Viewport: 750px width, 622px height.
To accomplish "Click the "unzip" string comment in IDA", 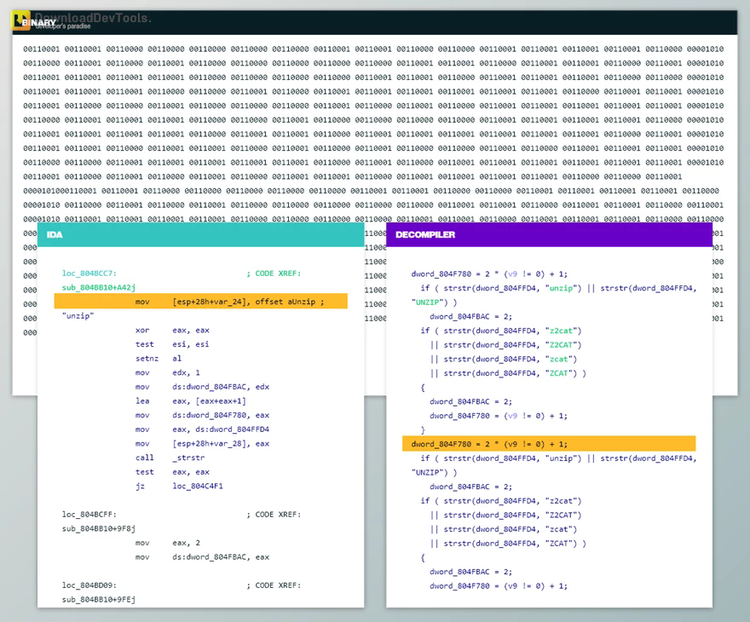I will pos(78,316).
